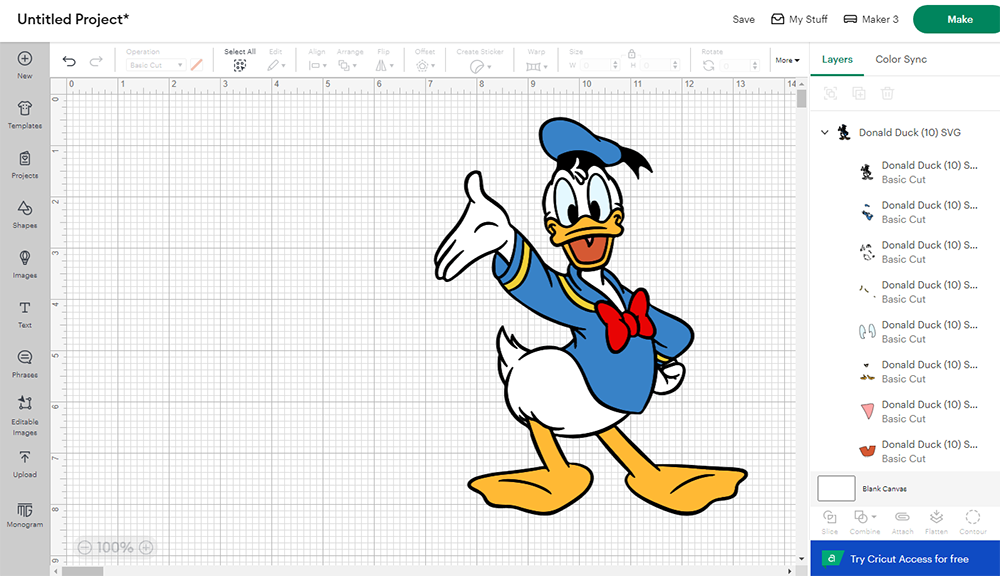Viewport: 1000px width, 576px height.
Task: Collapse the Donald Duck (10) SVG group
Action: (825, 132)
